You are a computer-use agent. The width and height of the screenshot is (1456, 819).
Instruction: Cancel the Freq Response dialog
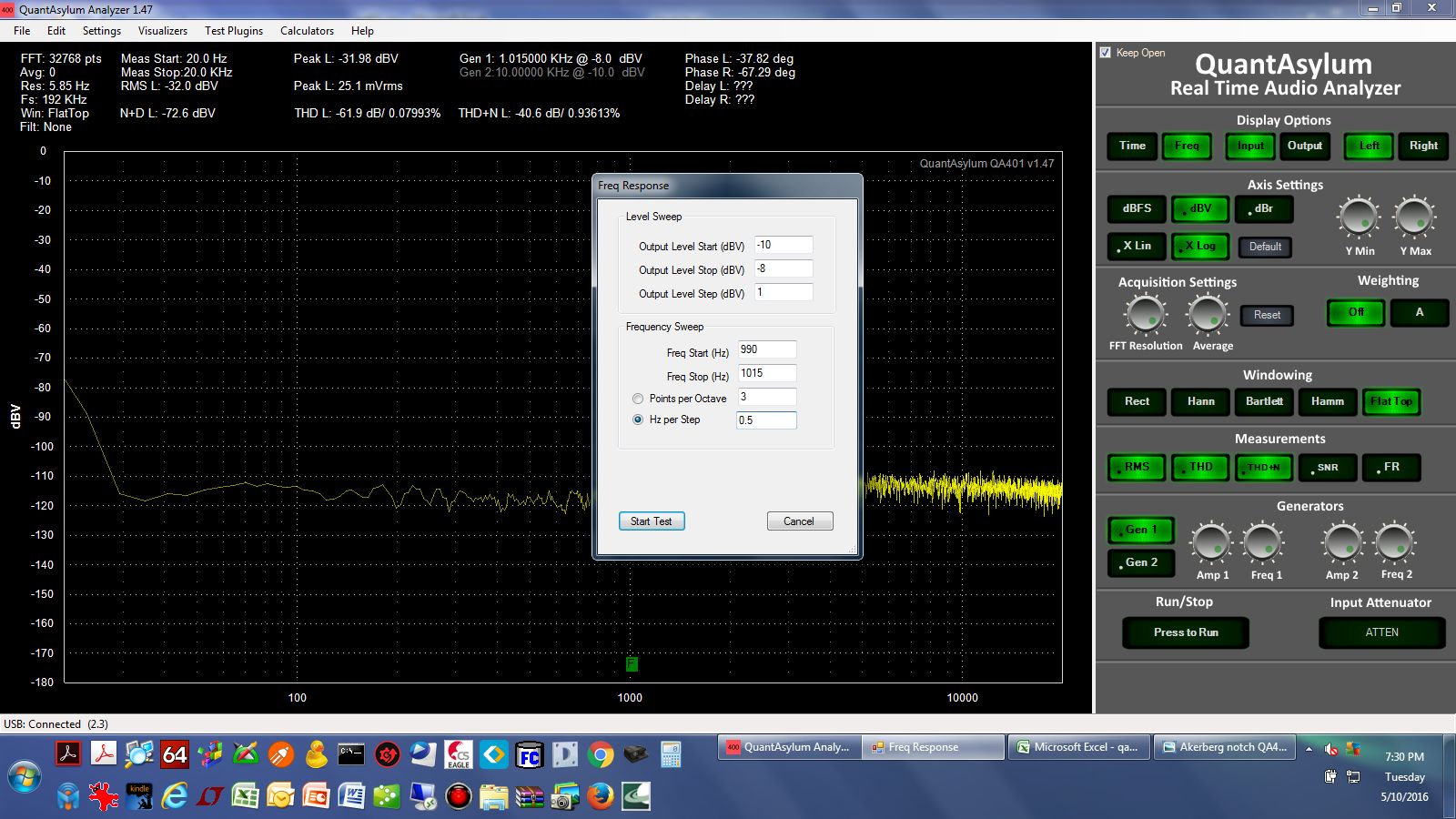click(799, 521)
